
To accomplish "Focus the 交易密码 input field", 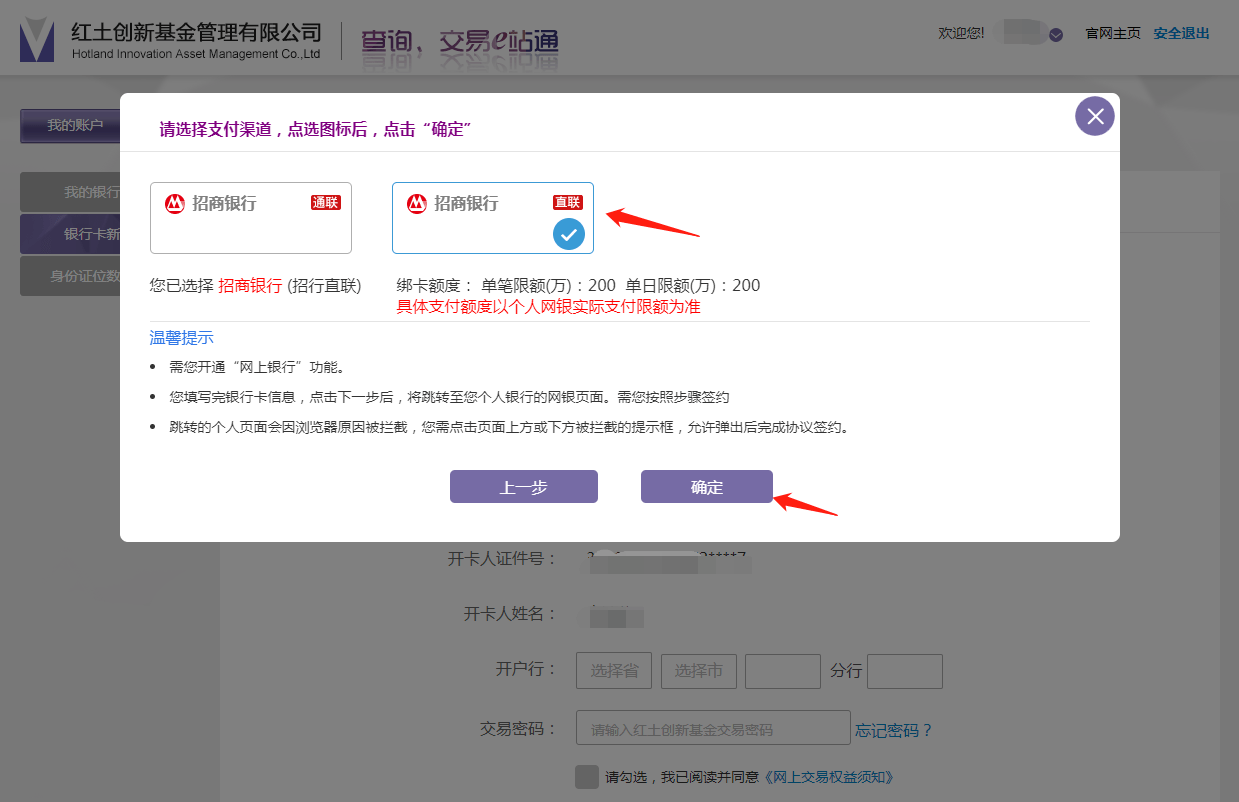I will 713,728.
